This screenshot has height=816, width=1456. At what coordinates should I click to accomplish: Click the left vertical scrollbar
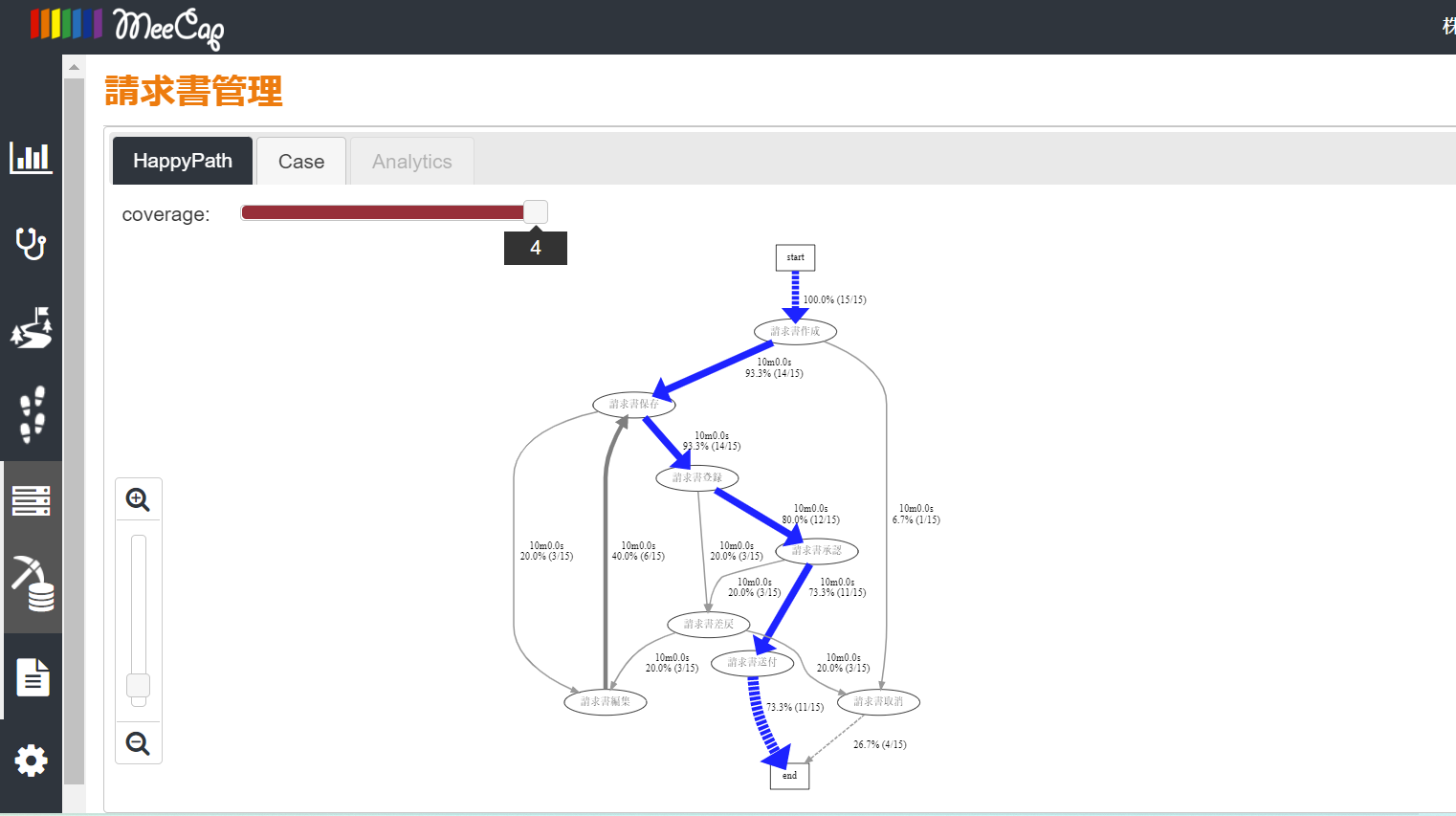(74, 383)
